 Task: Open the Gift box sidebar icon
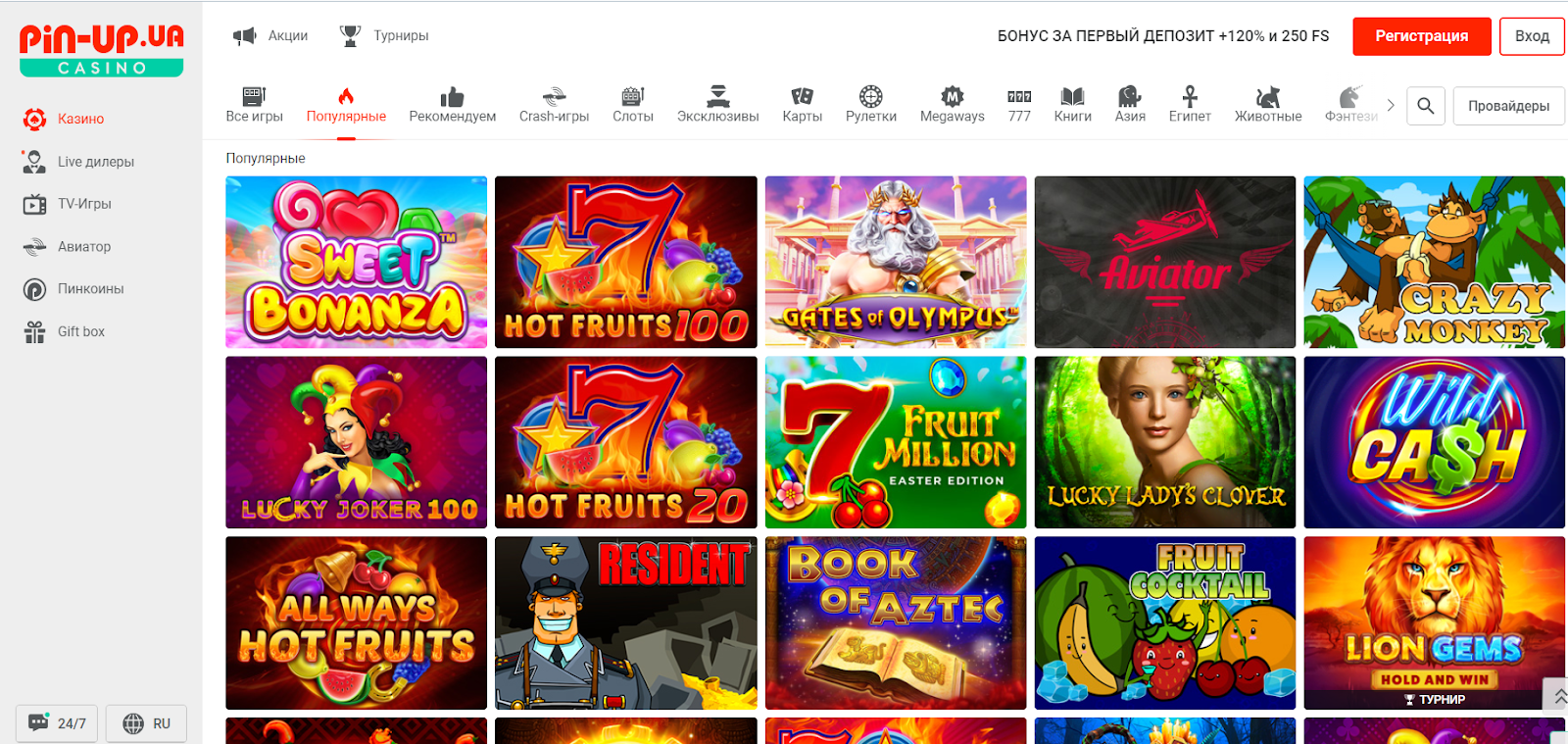(x=34, y=332)
